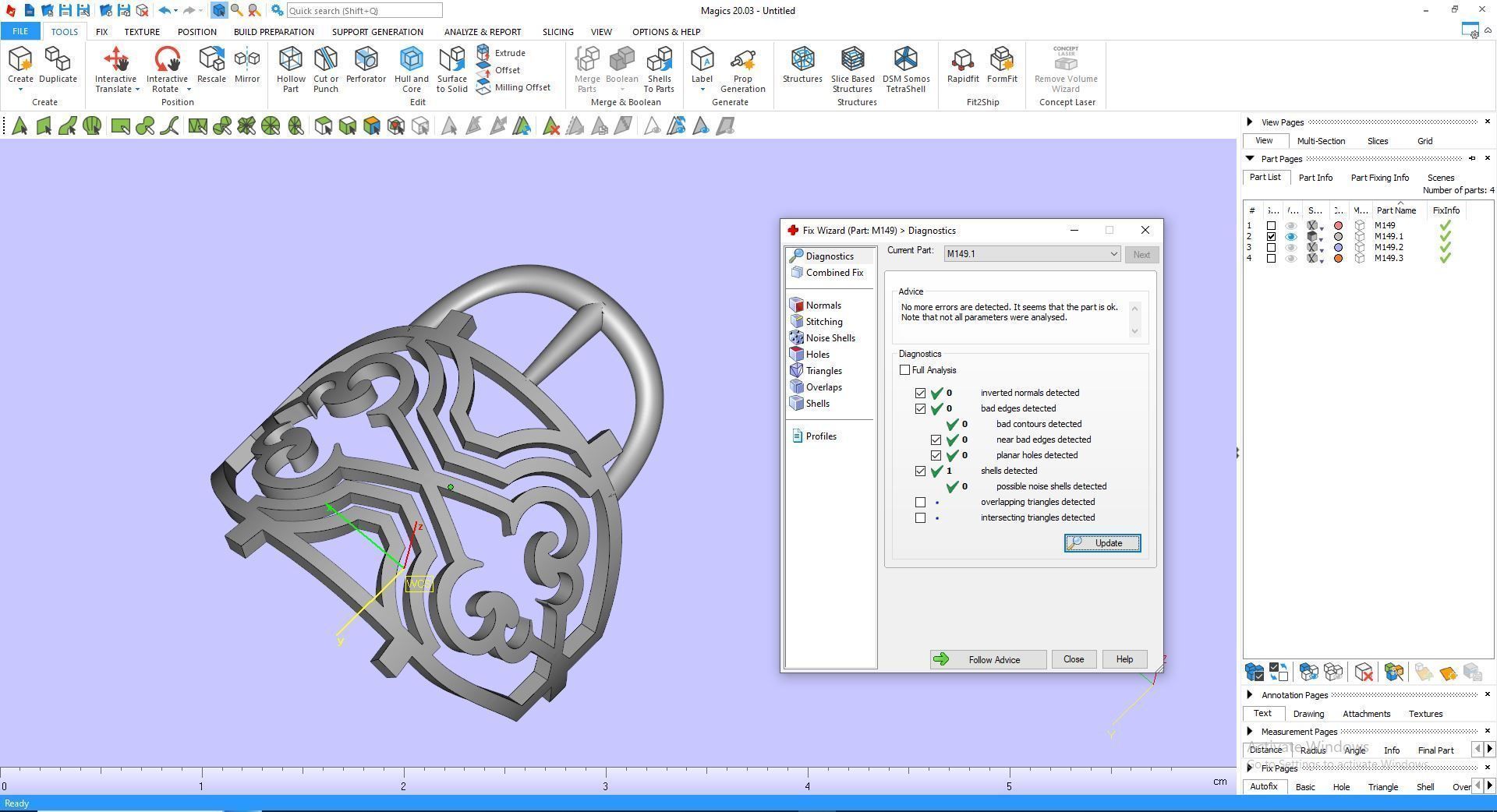Close the Fix Wizard via Close button
This screenshot has height=812, width=1497.
coord(1074,659)
